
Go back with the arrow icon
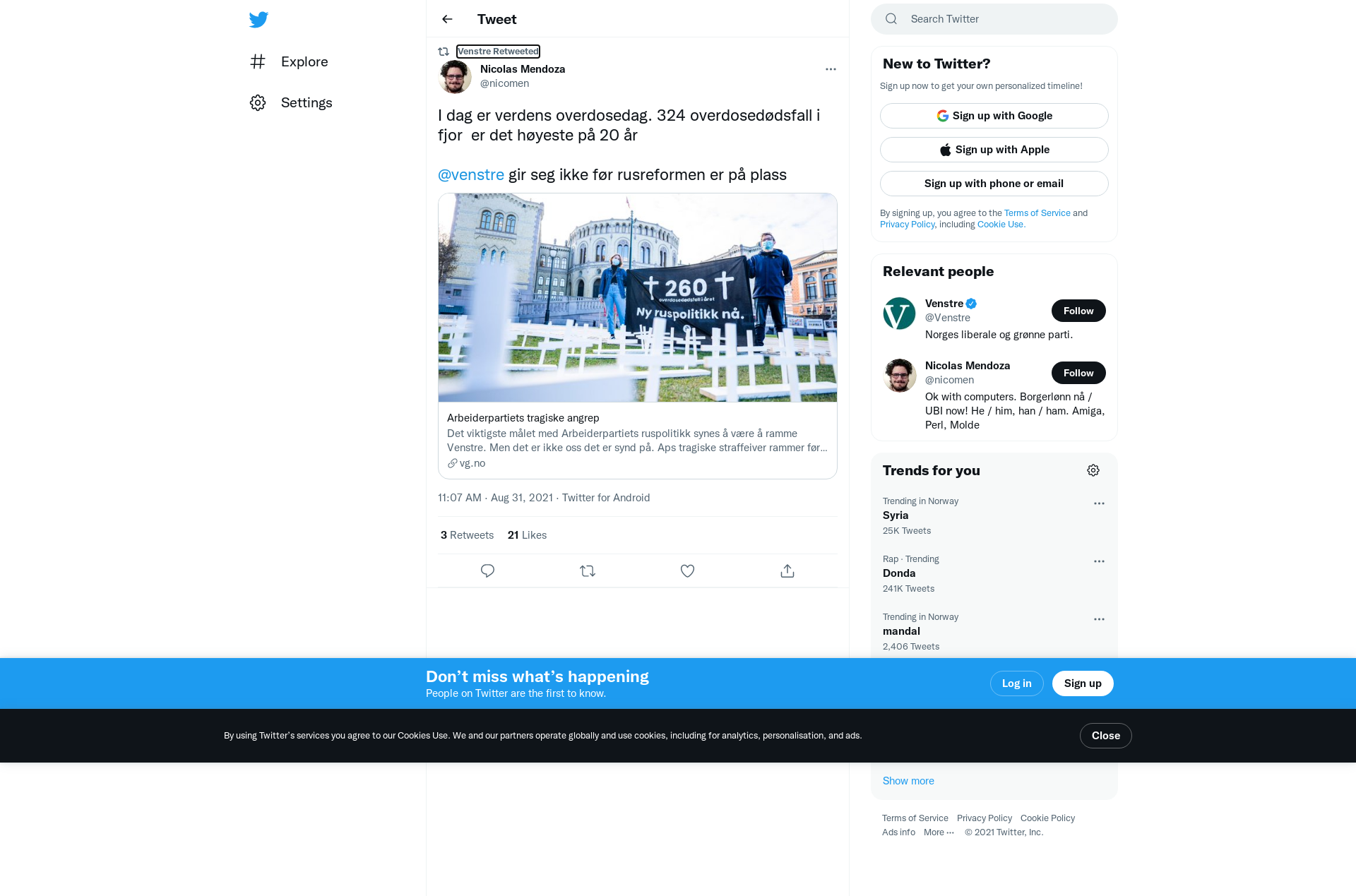click(447, 19)
